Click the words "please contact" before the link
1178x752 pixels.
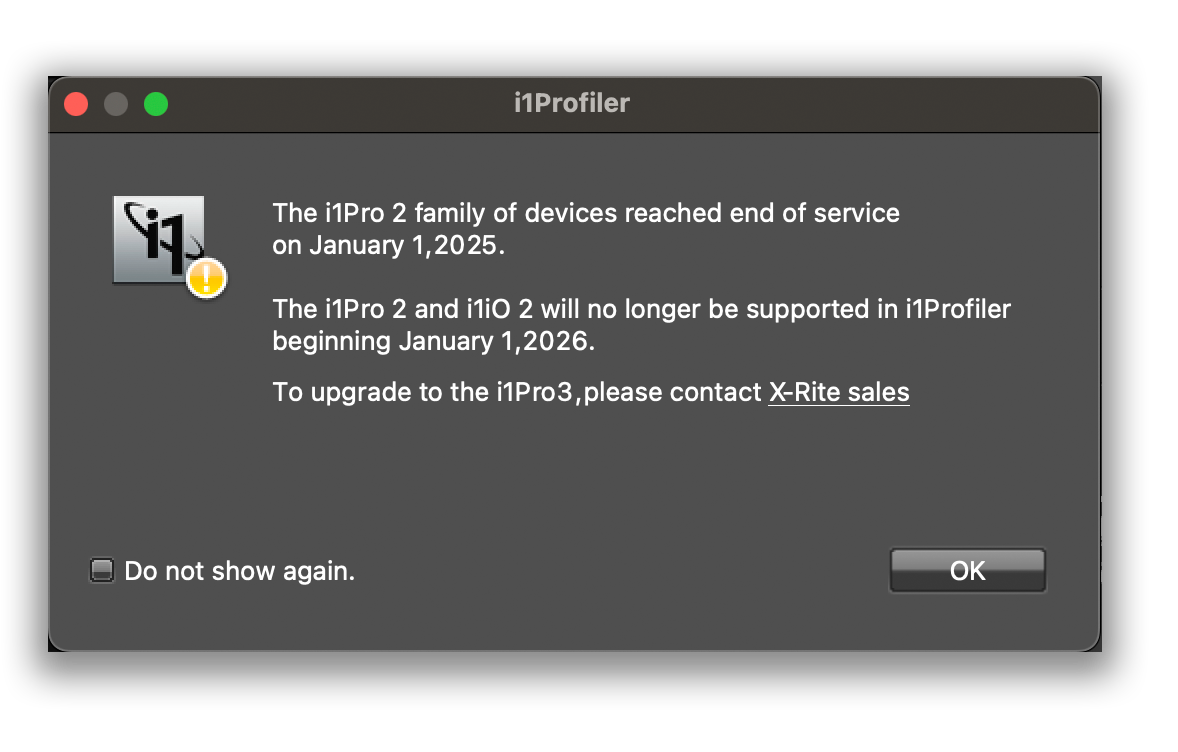pyautogui.click(x=672, y=392)
